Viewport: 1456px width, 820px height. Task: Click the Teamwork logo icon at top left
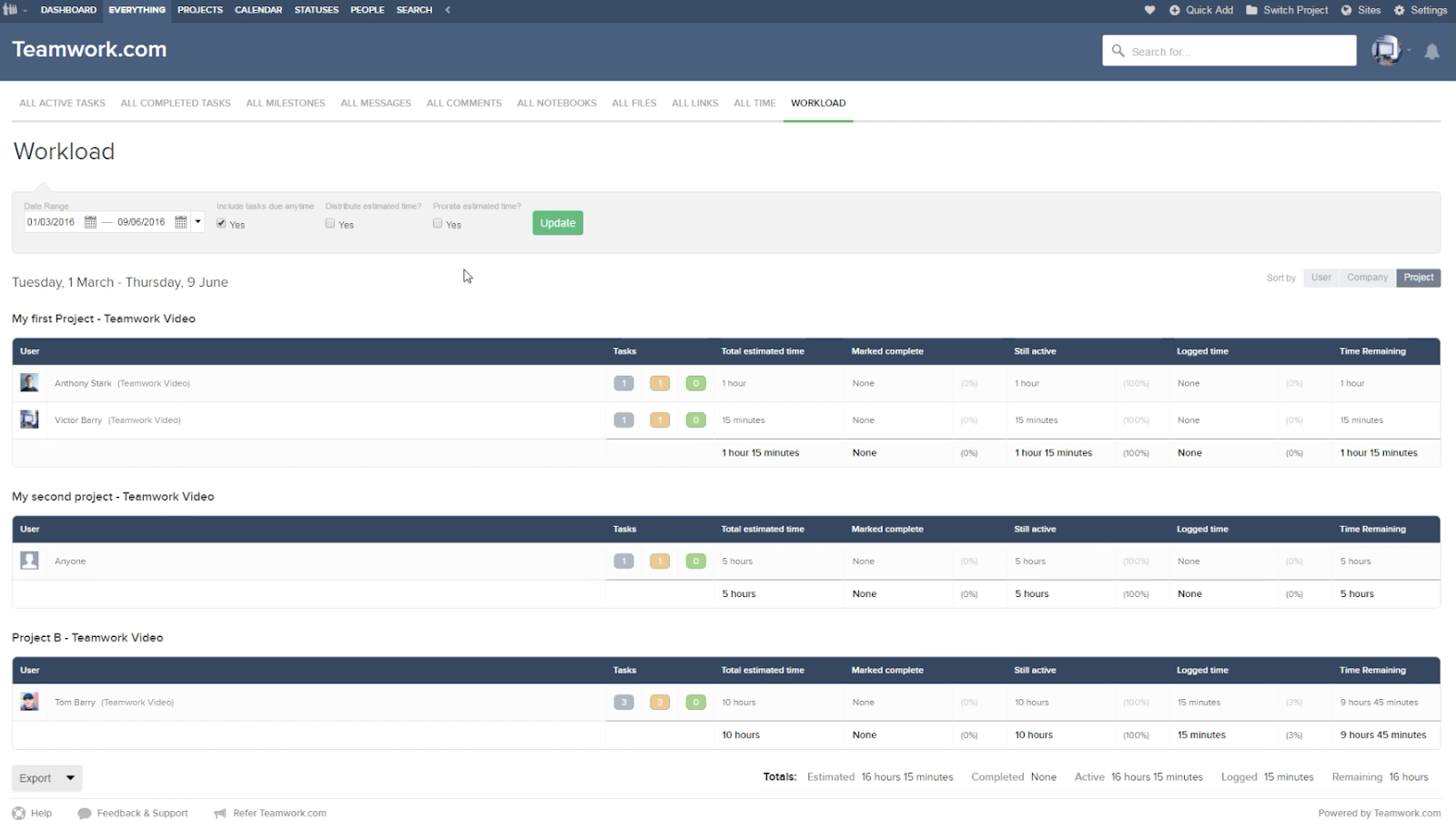click(11, 10)
